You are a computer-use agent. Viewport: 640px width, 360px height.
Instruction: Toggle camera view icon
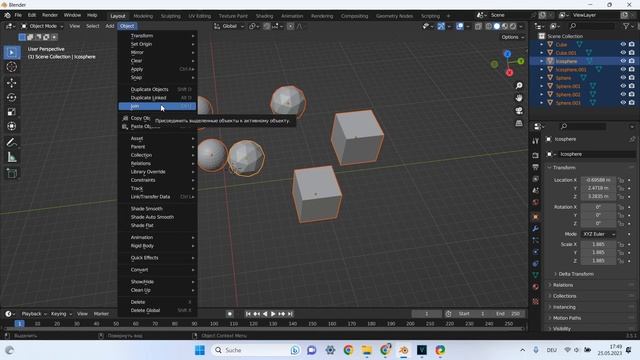click(519, 111)
